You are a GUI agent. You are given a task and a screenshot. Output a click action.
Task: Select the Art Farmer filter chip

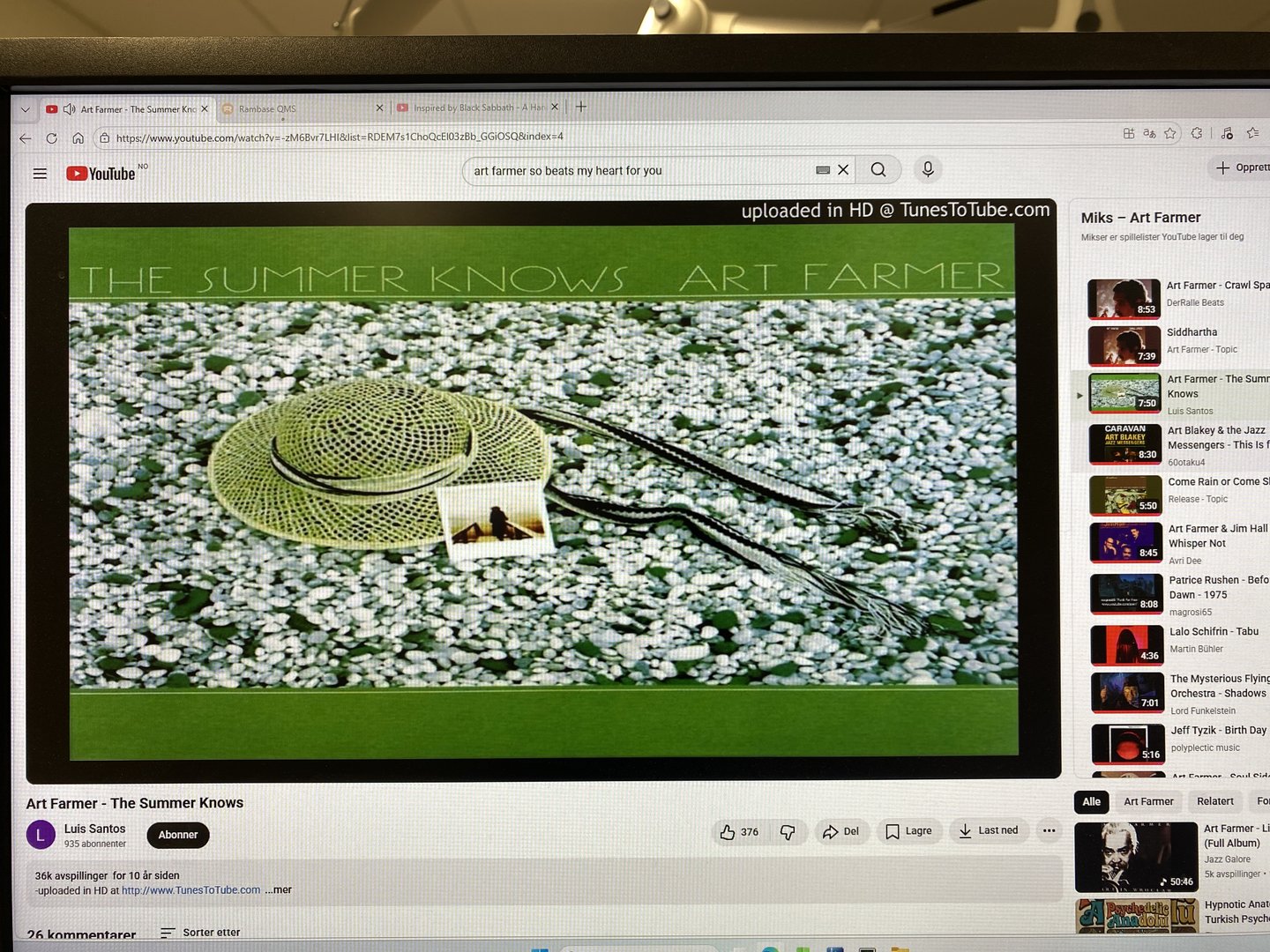1148,801
